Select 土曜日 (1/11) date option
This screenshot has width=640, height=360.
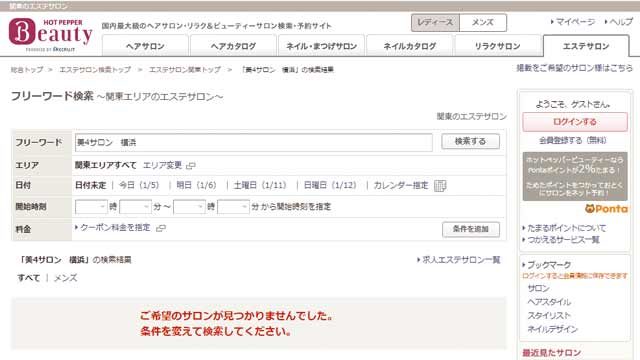pos(260,185)
